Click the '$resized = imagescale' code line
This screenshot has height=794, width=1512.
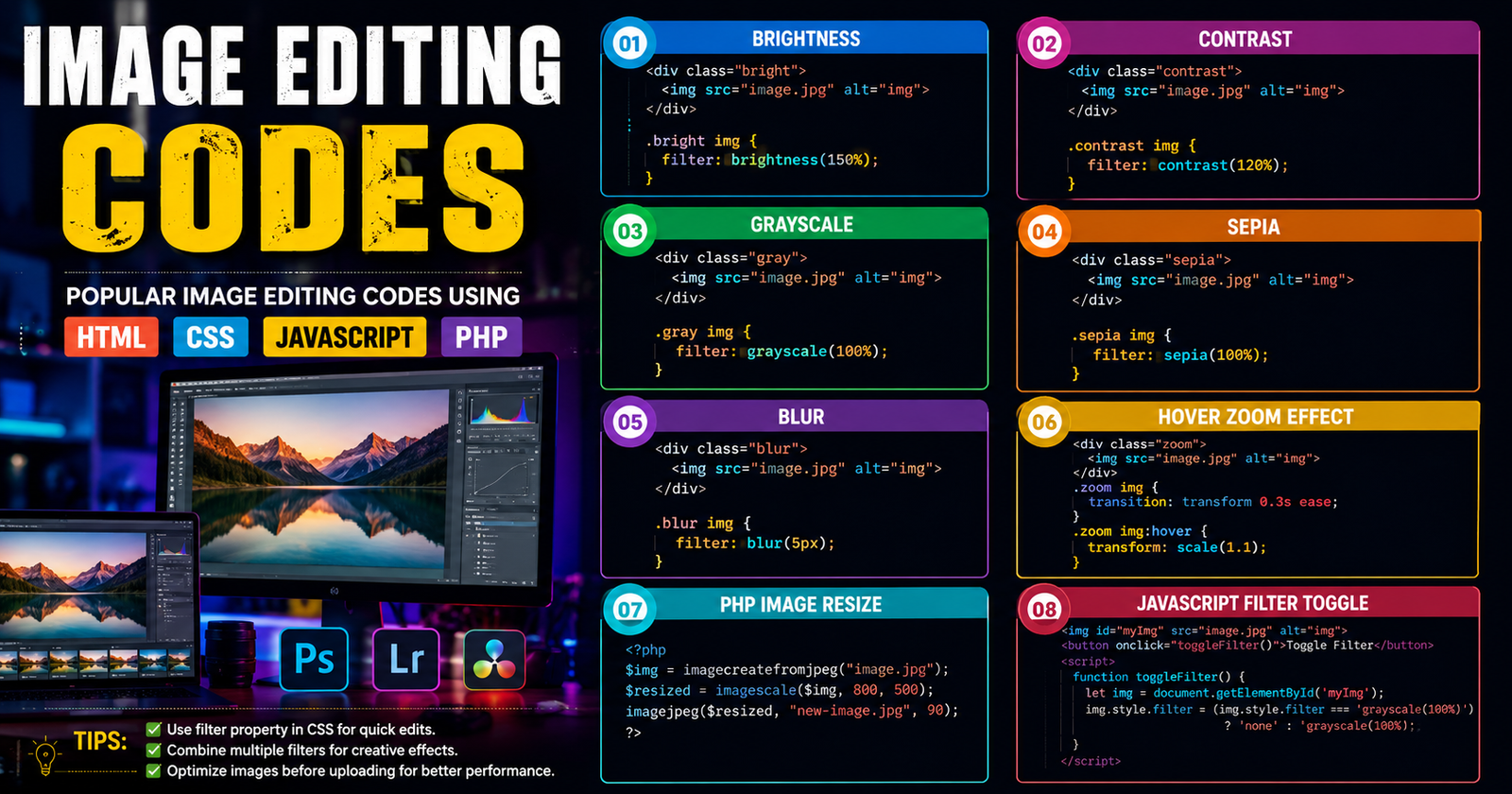pos(780,690)
